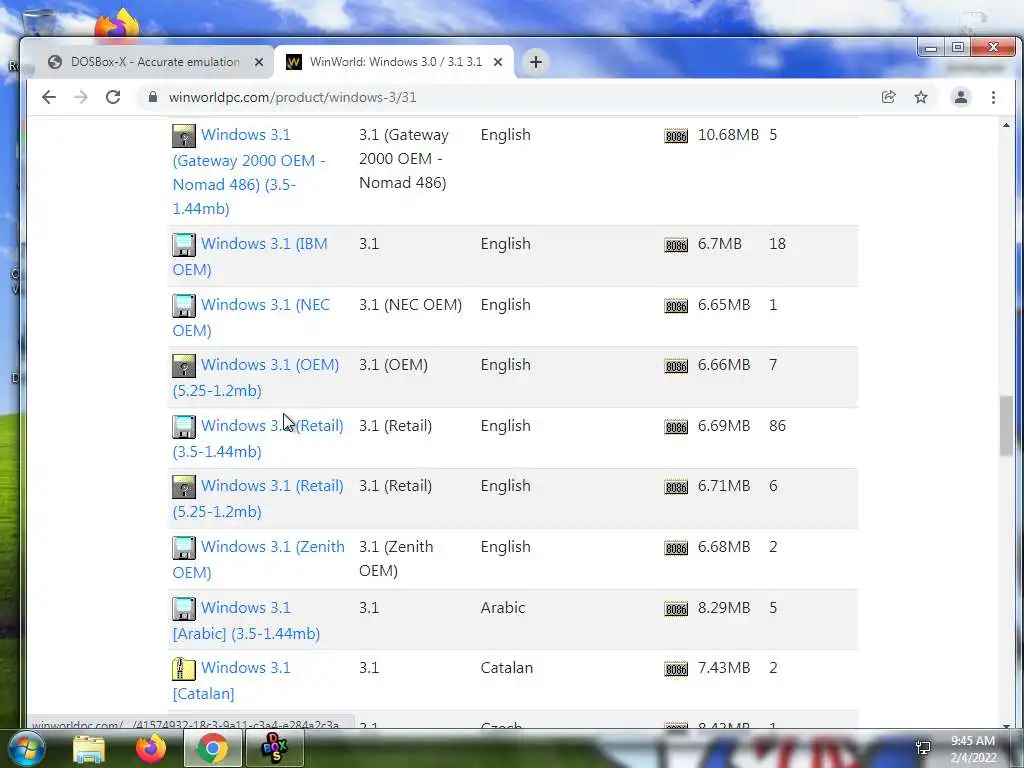Share this page using the share icon
Image resolution: width=1024 pixels, height=768 pixels.
coord(888,97)
